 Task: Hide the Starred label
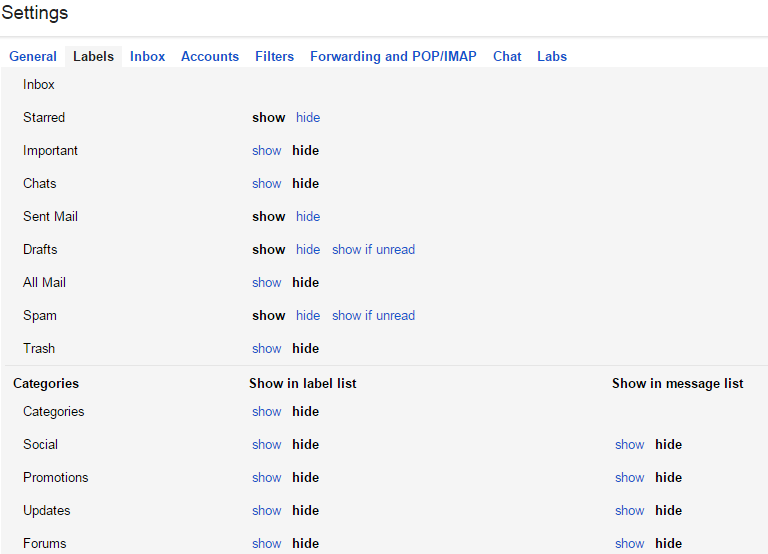tap(308, 118)
